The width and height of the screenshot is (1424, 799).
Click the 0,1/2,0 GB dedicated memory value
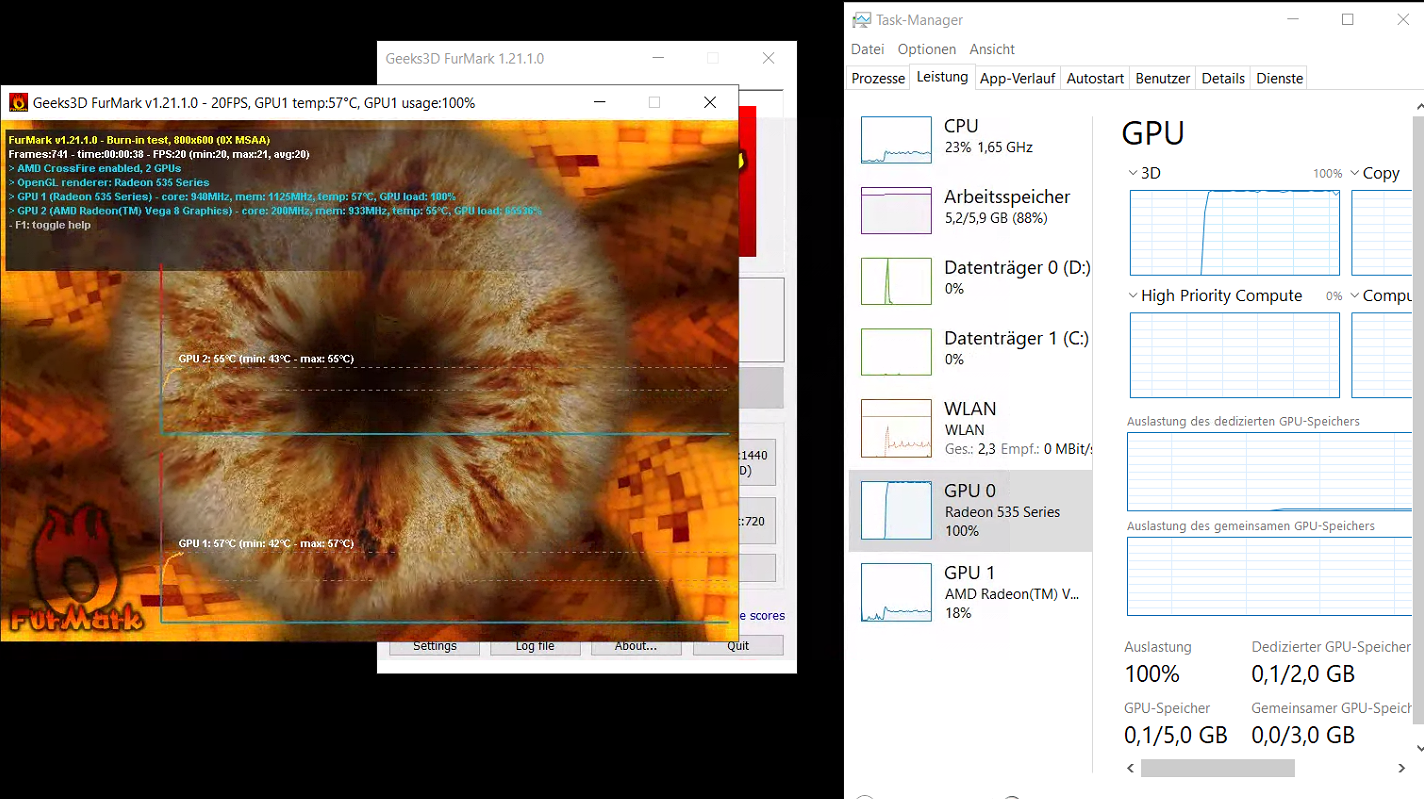click(1303, 674)
